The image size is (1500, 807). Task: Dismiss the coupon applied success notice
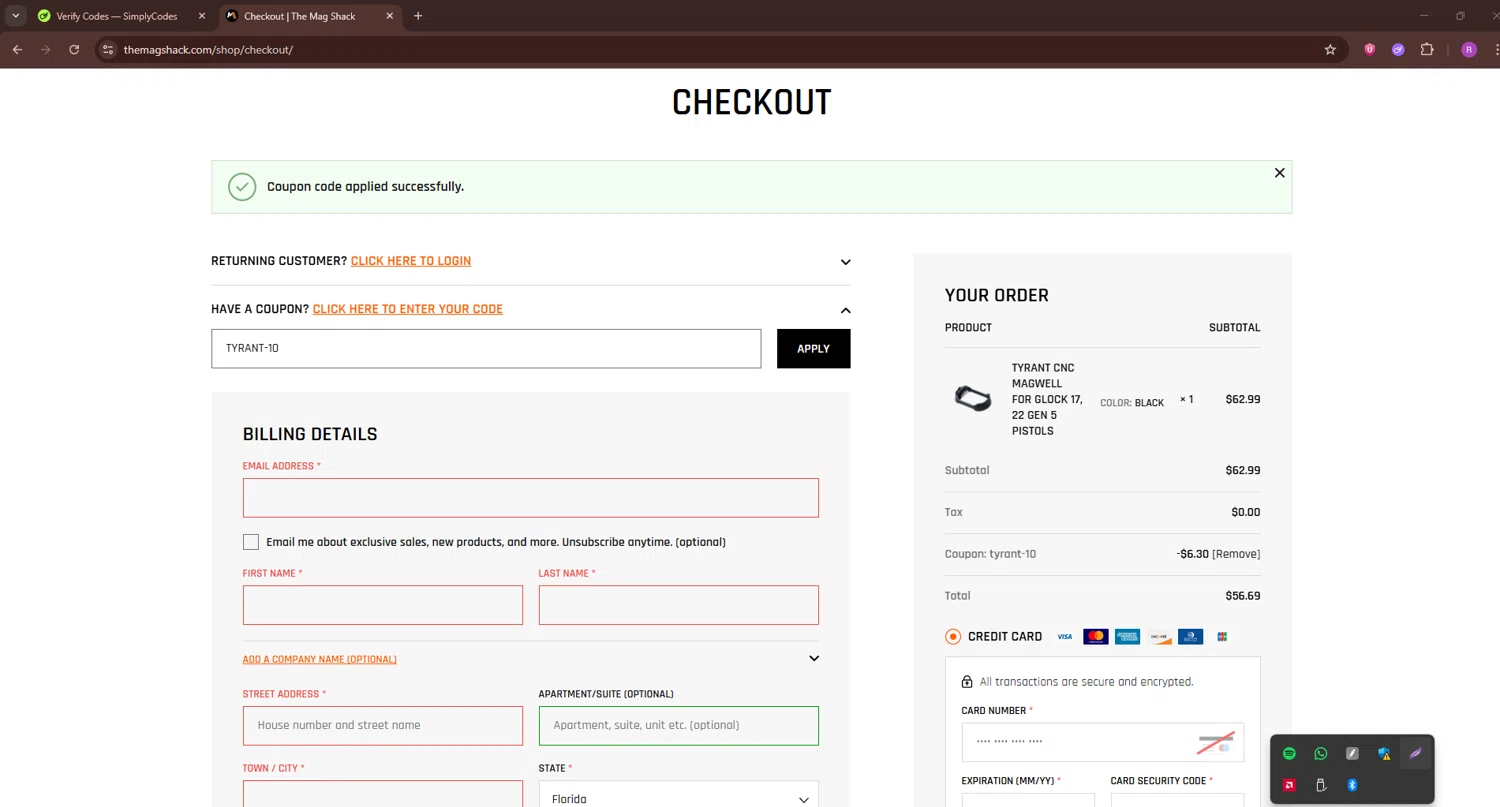(x=1279, y=173)
